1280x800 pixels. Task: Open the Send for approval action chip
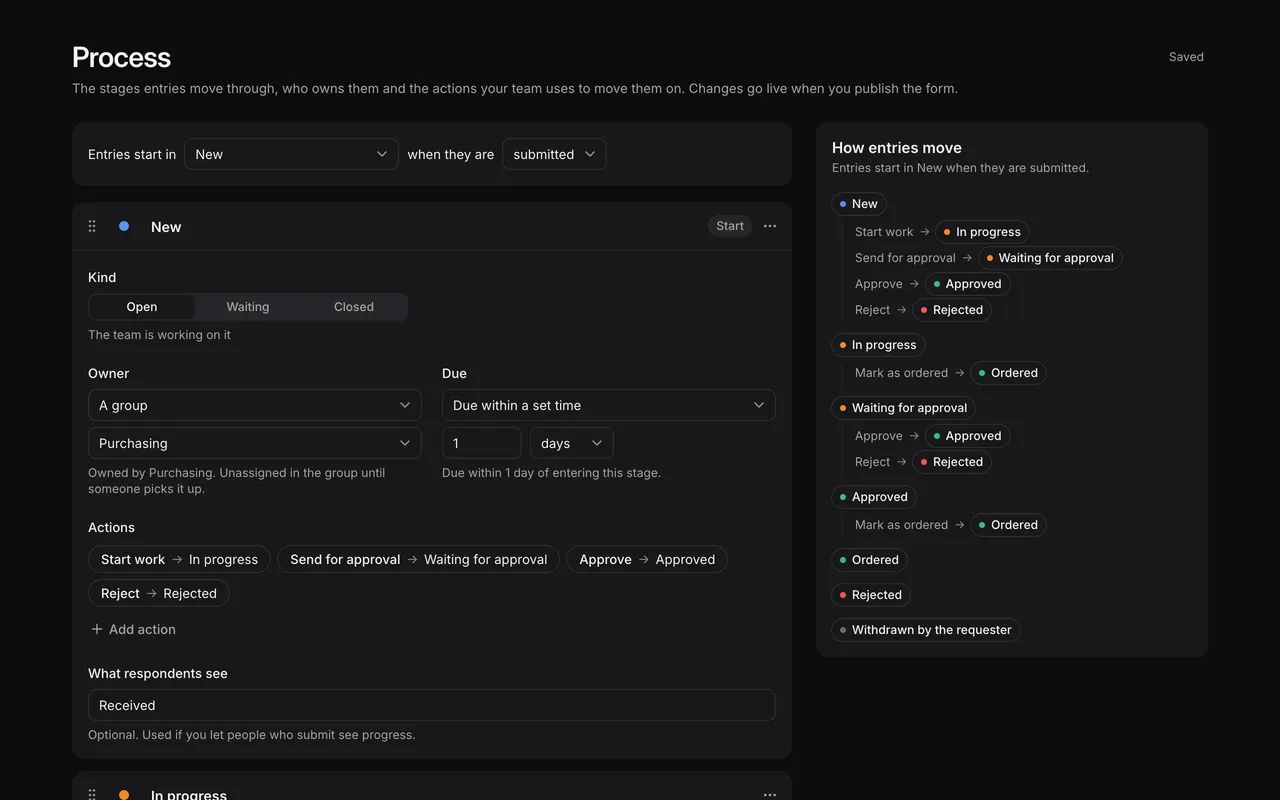pyautogui.click(x=419, y=559)
